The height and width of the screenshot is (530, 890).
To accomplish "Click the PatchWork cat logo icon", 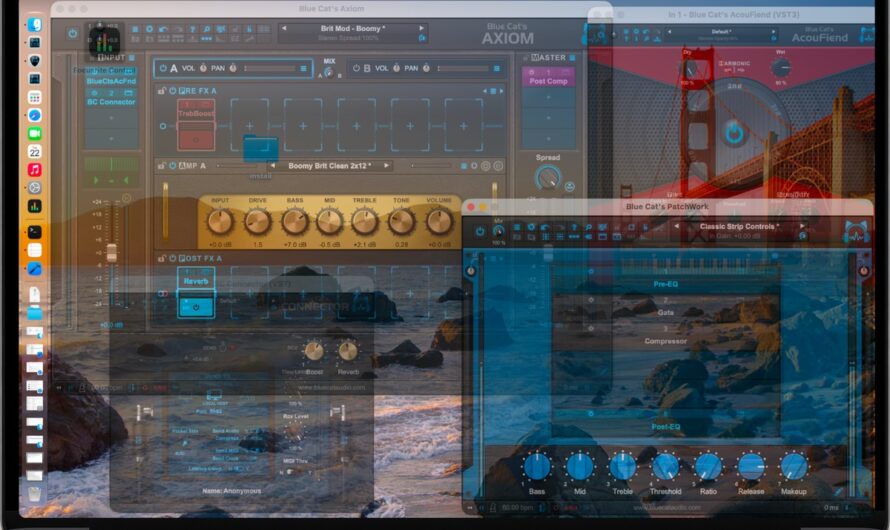I will point(857,232).
